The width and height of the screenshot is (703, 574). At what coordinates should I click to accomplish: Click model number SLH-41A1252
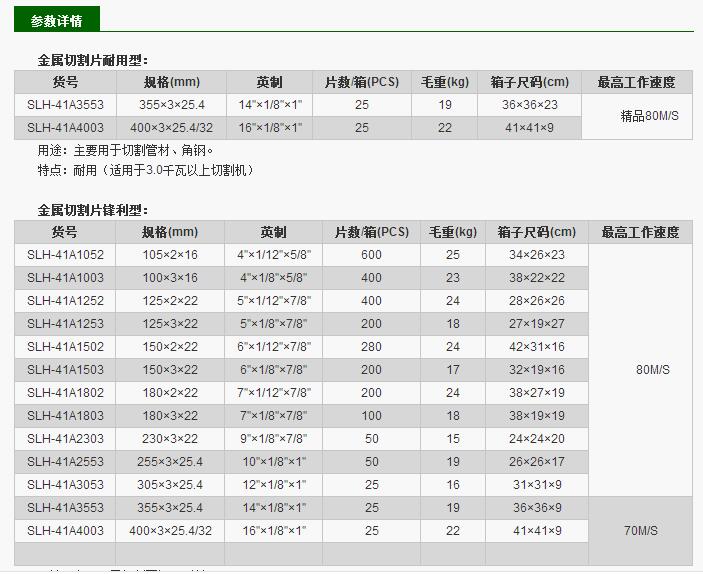[65, 301]
